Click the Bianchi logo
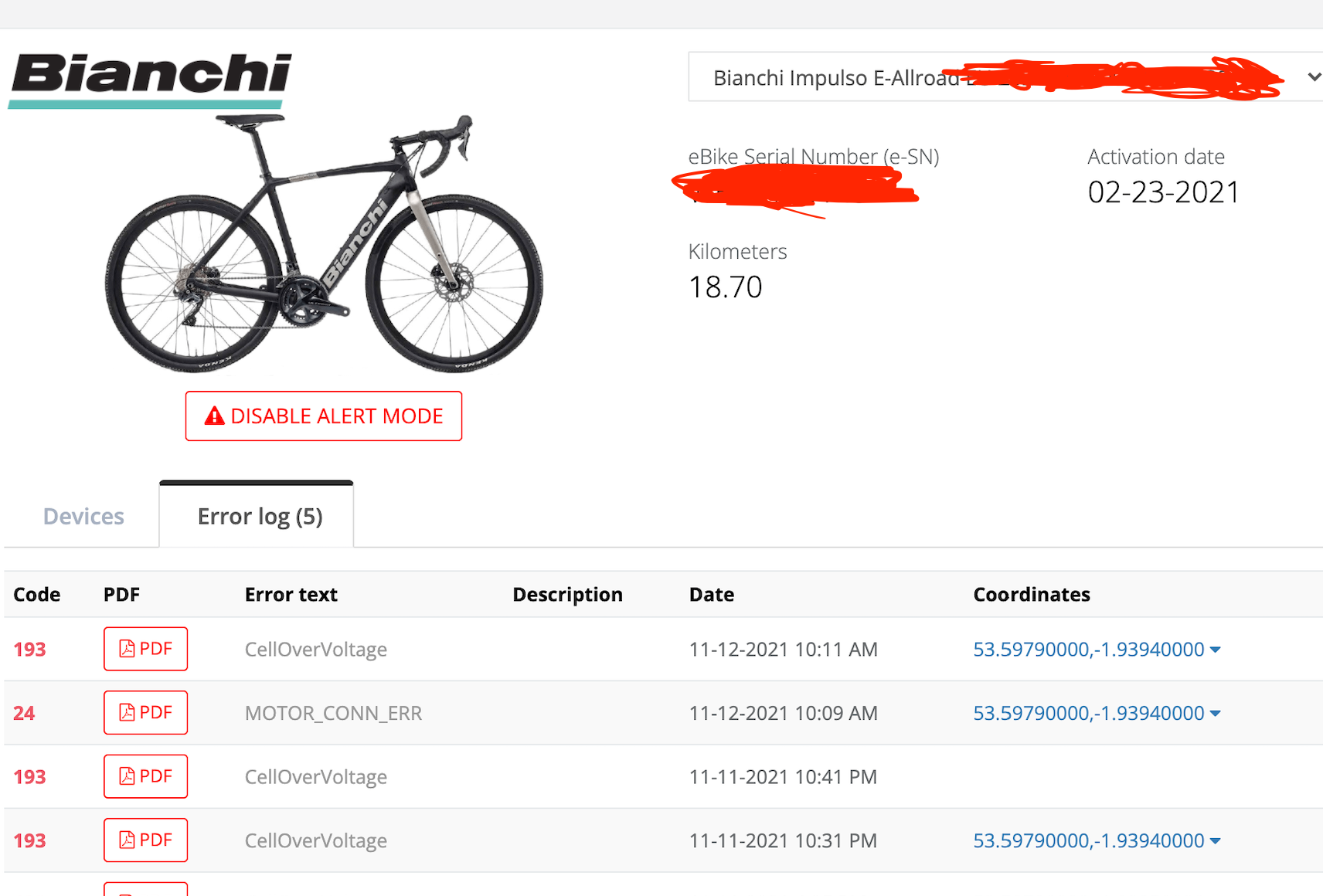Image resolution: width=1323 pixels, height=896 pixels. 151,79
